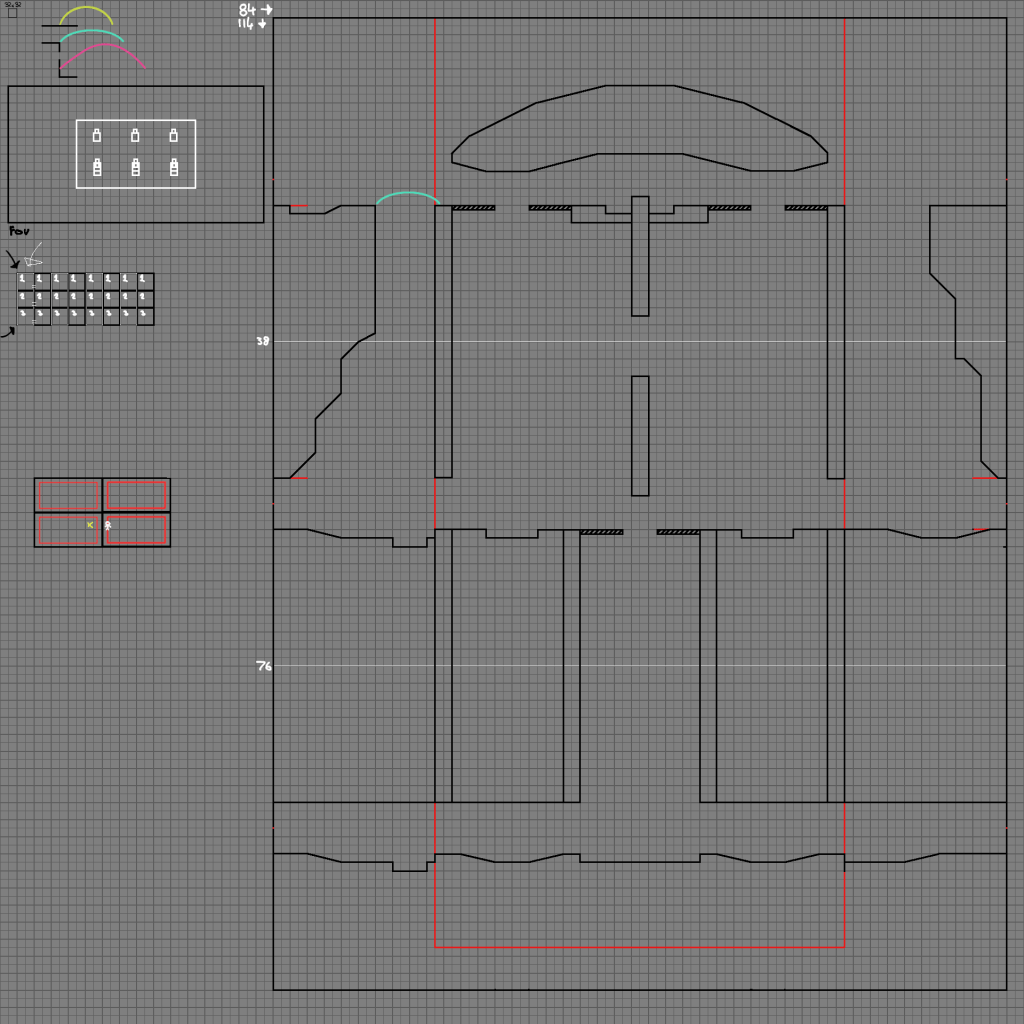Image resolution: width=1024 pixels, height=1024 pixels.
Task: Click the small 32x32 square in corner
Action: pos(12,13)
